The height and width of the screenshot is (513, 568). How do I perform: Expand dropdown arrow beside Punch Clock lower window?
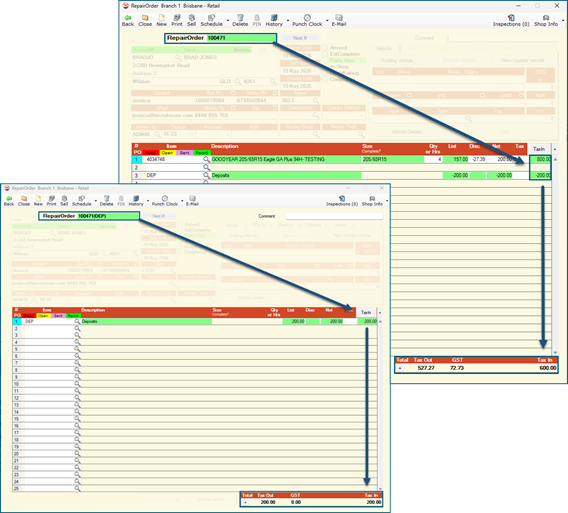pos(182,201)
